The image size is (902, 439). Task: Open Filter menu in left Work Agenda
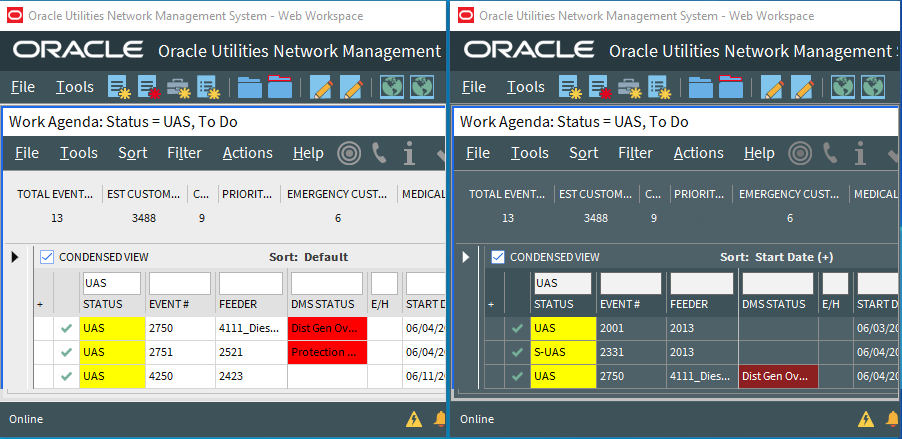point(185,153)
